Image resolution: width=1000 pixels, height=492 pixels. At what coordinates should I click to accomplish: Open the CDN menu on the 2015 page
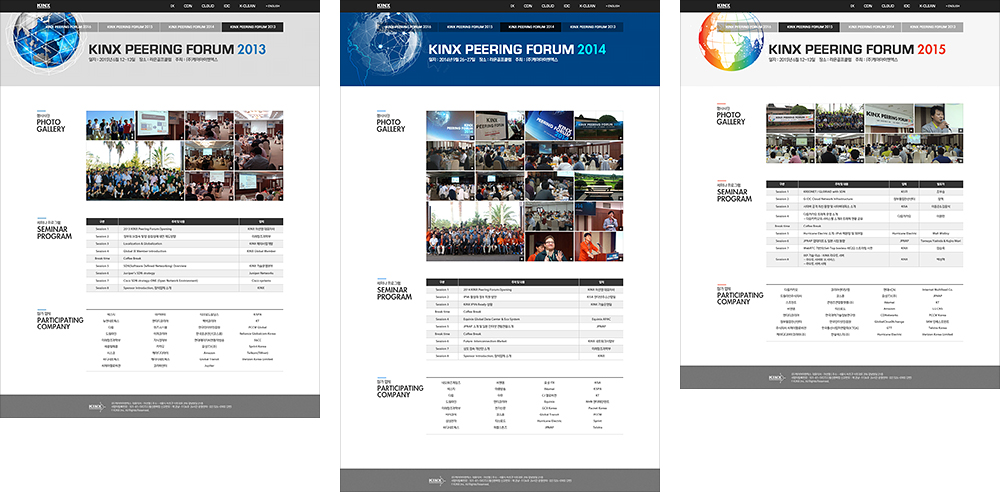pyautogui.click(x=868, y=6)
